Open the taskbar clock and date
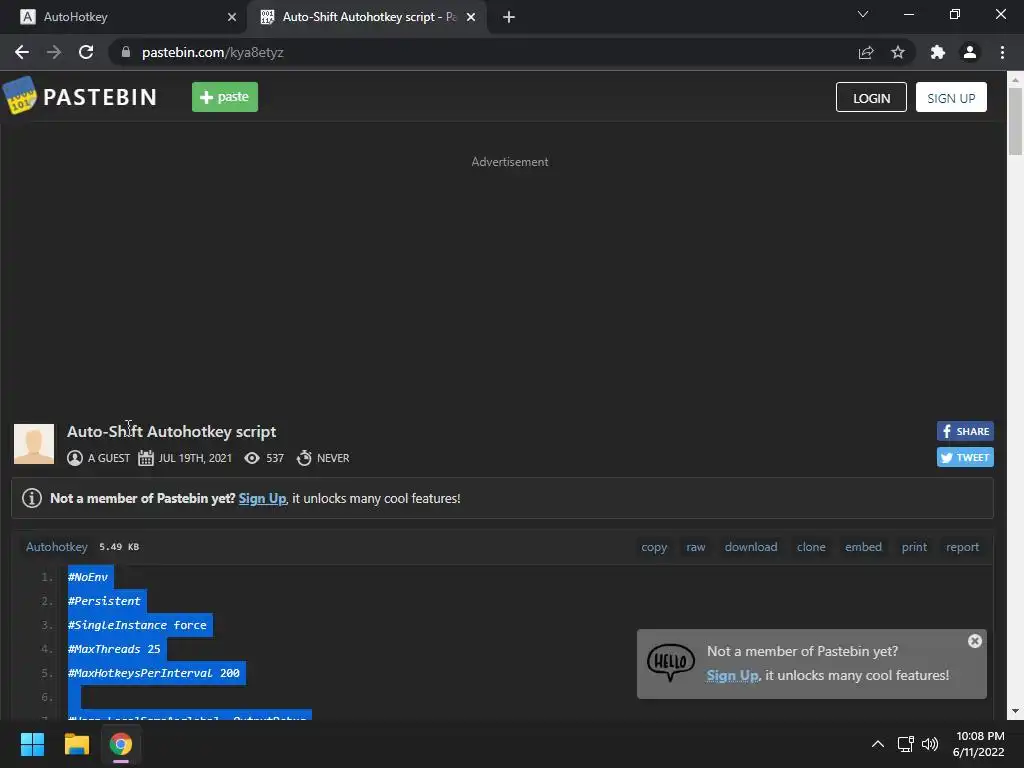This screenshot has height=768, width=1024. click(978, 744)
